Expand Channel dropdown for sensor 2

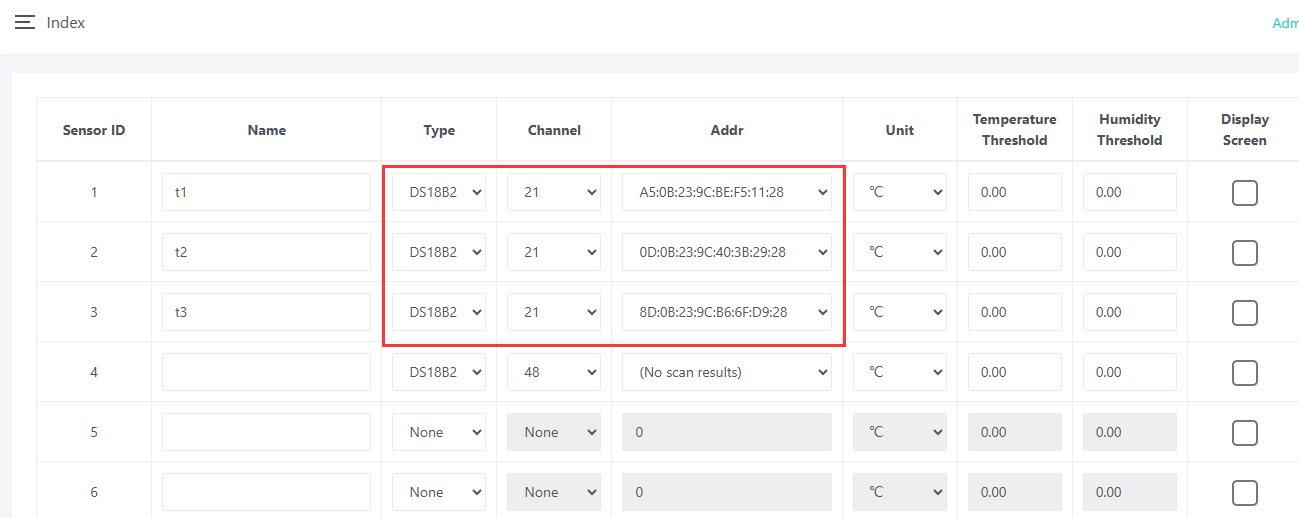coord(553,252)
